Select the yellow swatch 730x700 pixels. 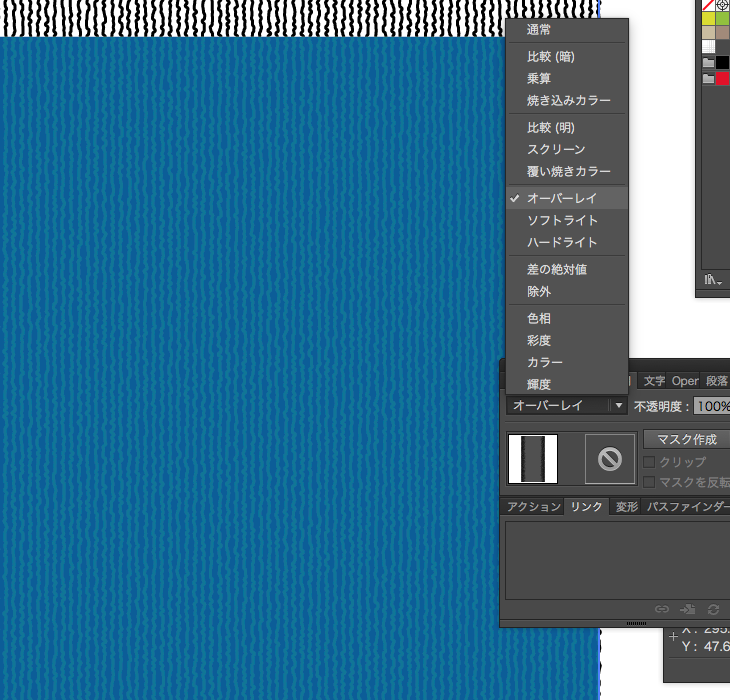pyautogui.click(x=708, y=19)
